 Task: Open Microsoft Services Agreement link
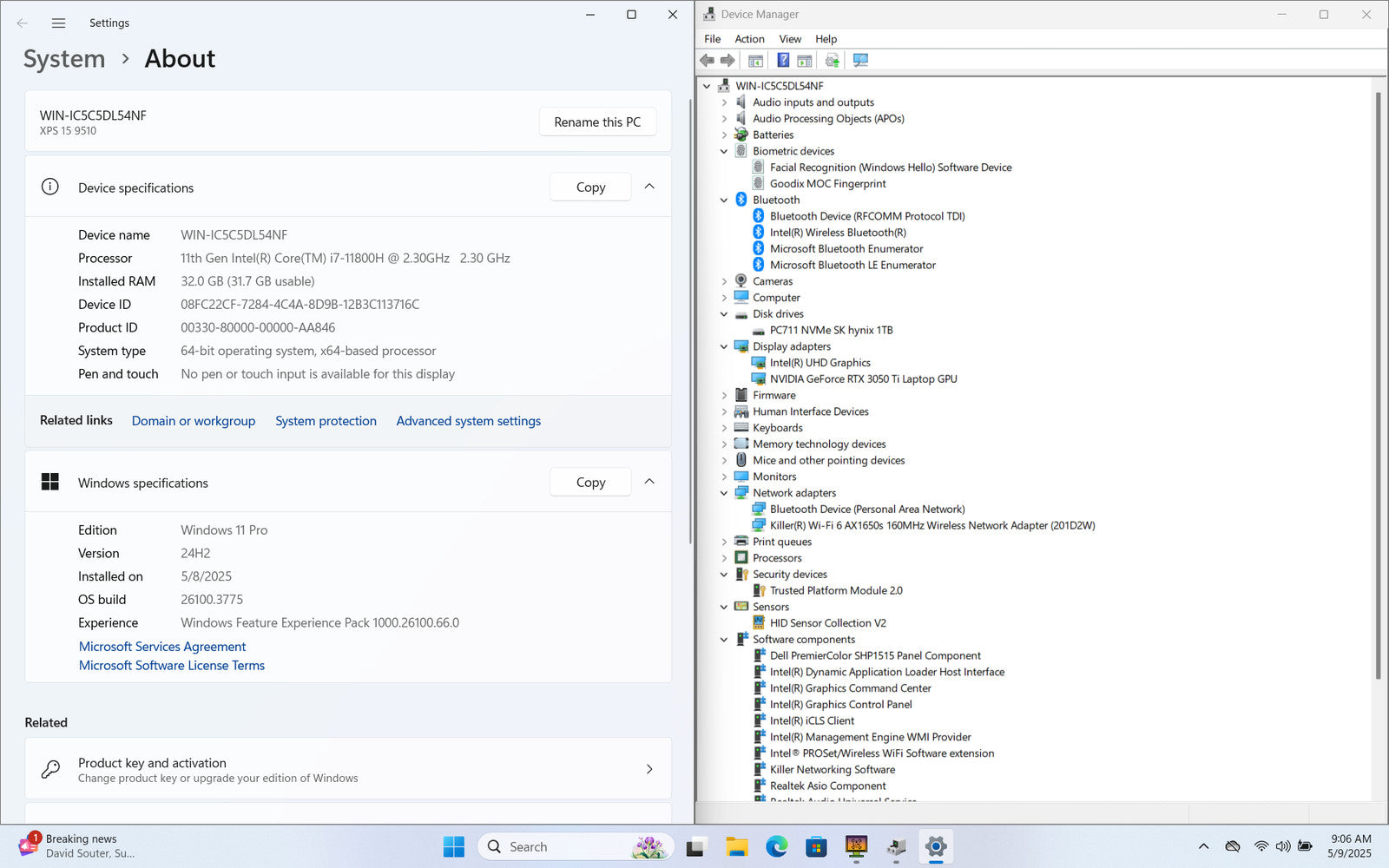[162, 647]
